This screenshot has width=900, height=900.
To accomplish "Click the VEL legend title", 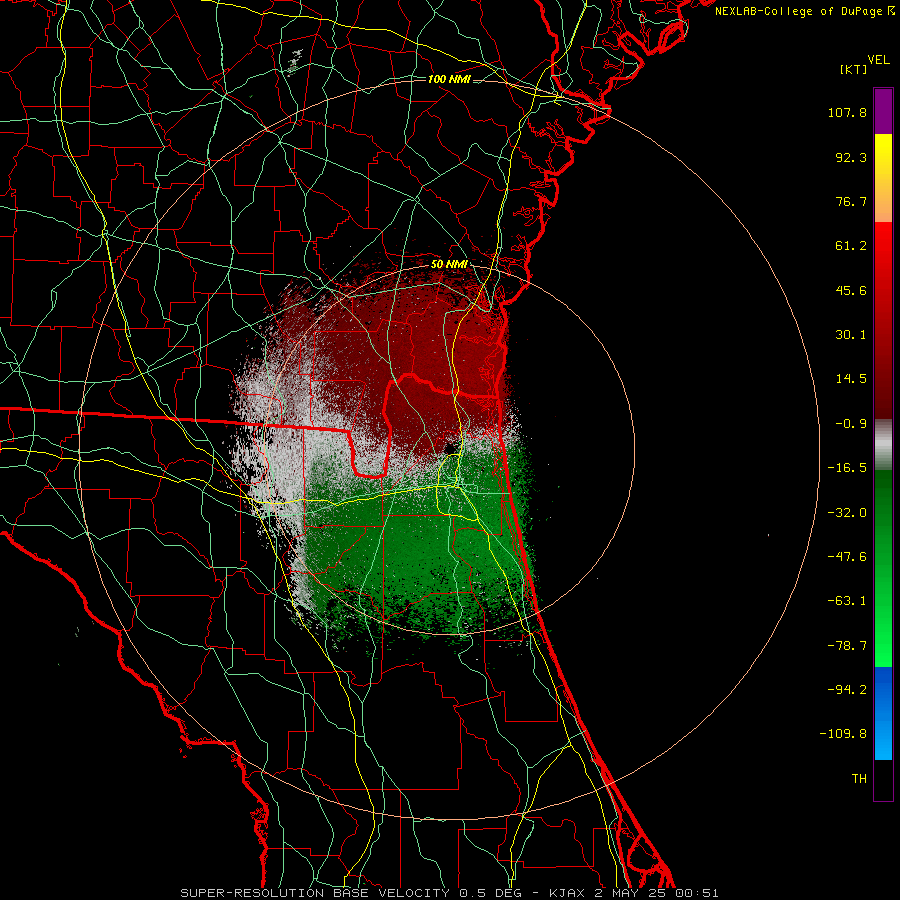I will [x=878, y=60].
